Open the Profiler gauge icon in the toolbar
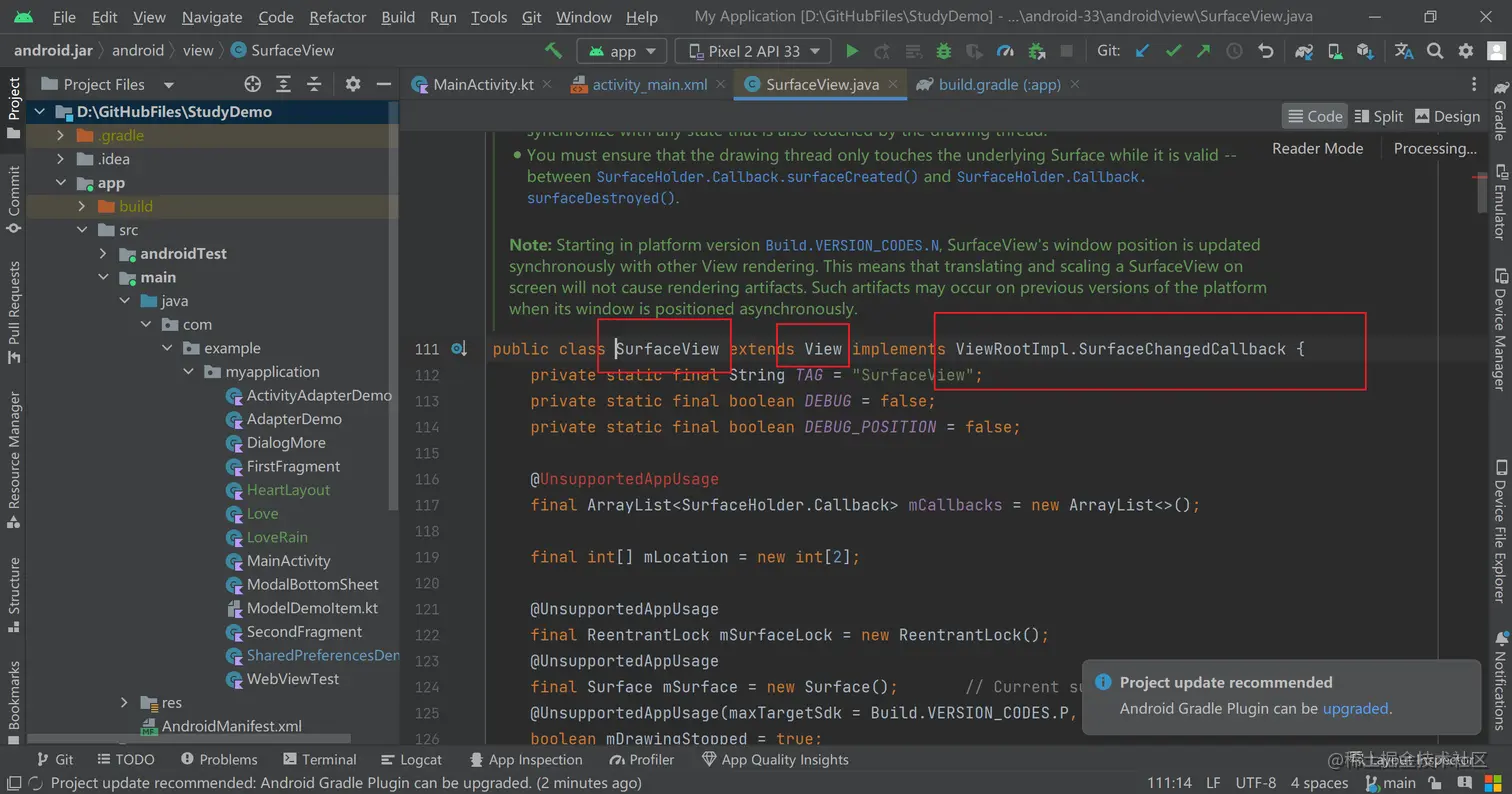 click(1006, 51)
